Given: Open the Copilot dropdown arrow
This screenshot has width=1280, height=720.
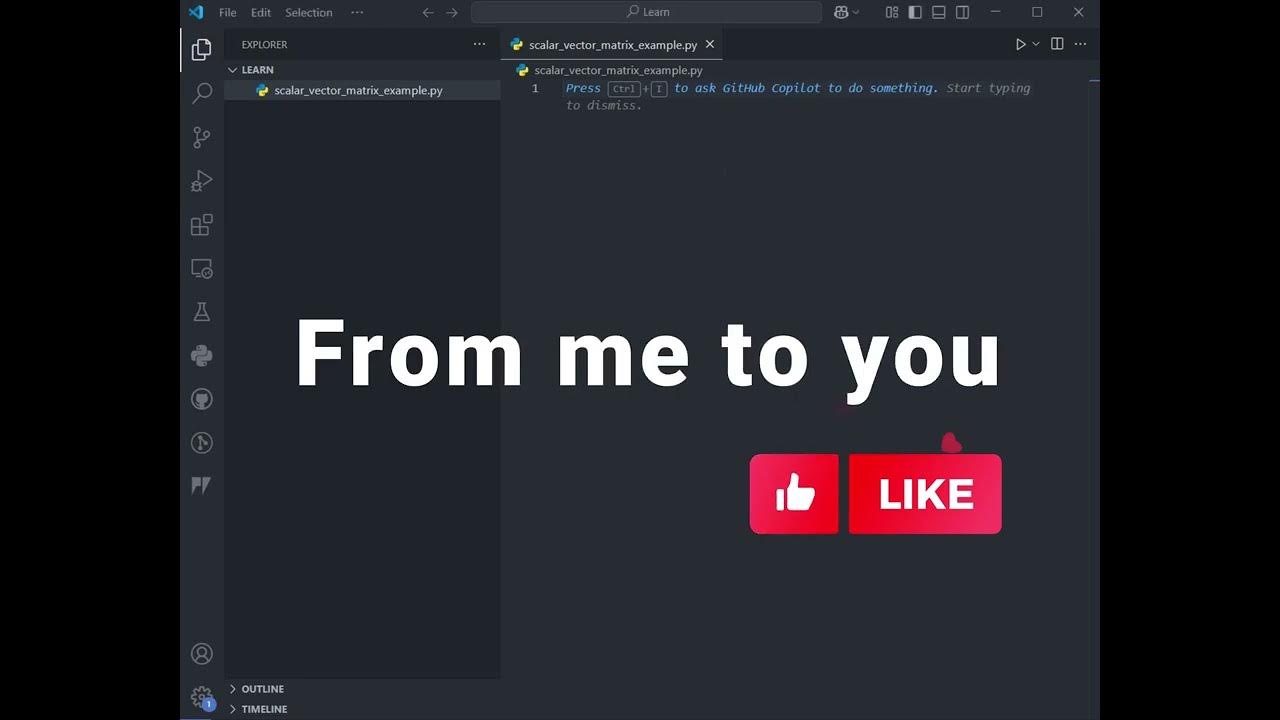Looking at the screenshot, I should click(x=856, y=12).
